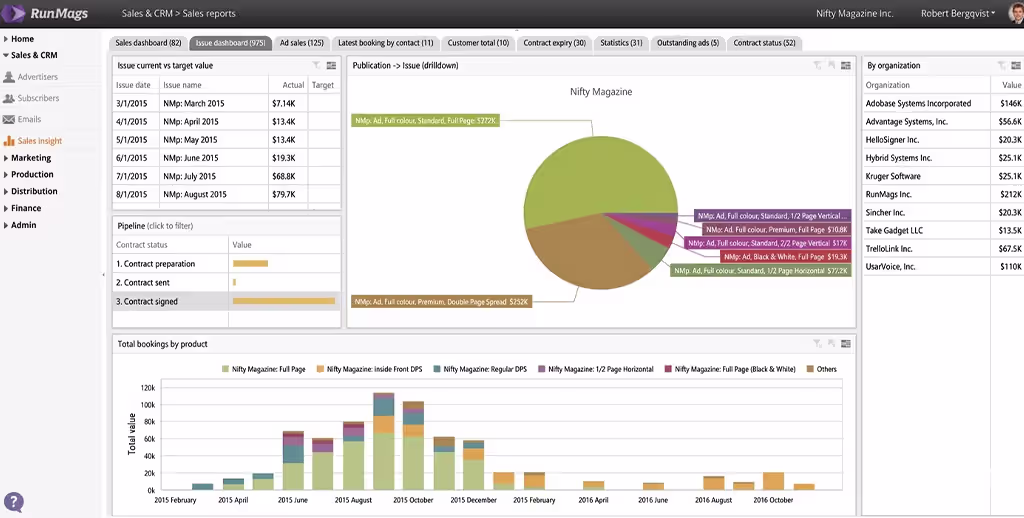Toggle Nifty Magazine: Full Page legend series
The image size is (1024, 518).
tap(264, 369)
